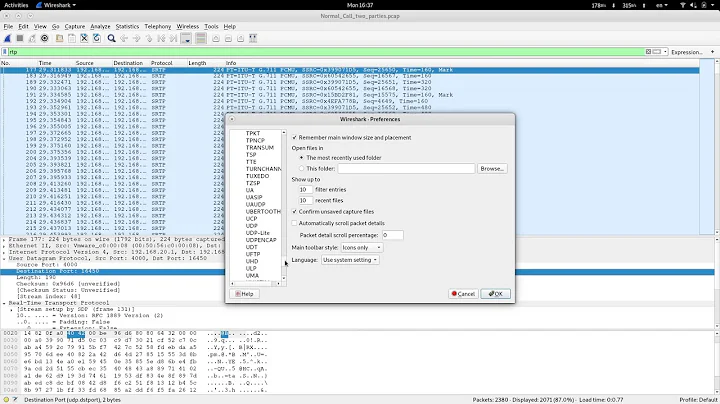Viewport: 720px width, 404px height.
Task: Click the go back arrow icon
Action: [x=124, y=39]
